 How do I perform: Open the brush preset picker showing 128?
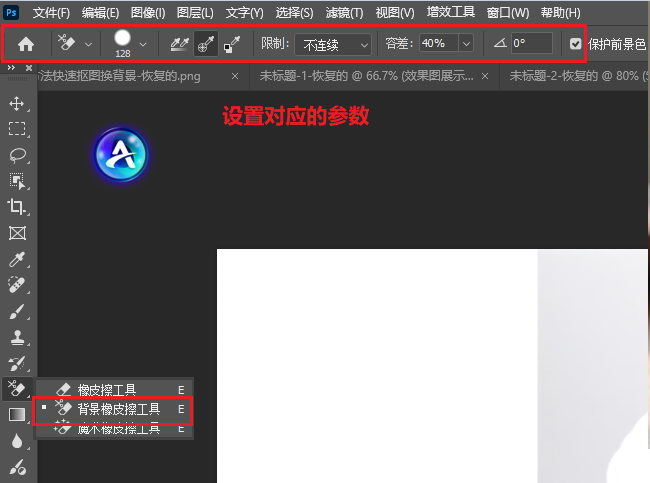pyautogui.click(x=143, y=44)
